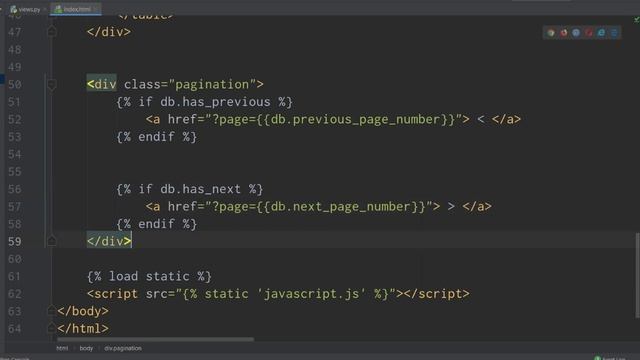This screenshot has width=640, height=360.
Task: Click the closing </div> on line 59
Action: [x=109, y=241]
